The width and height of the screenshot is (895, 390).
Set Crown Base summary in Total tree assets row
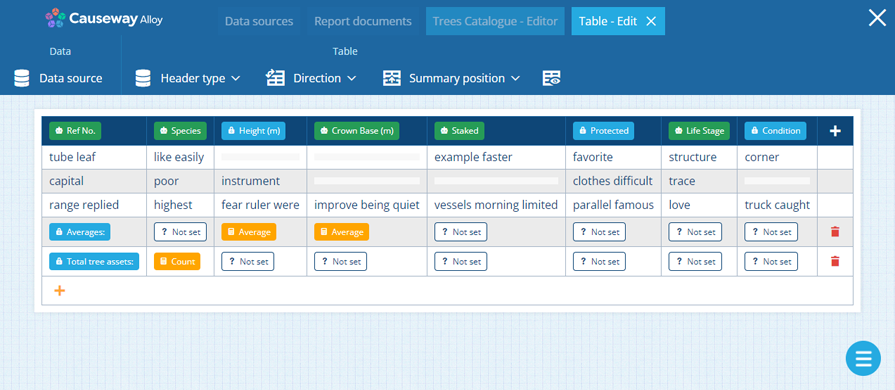340,262
